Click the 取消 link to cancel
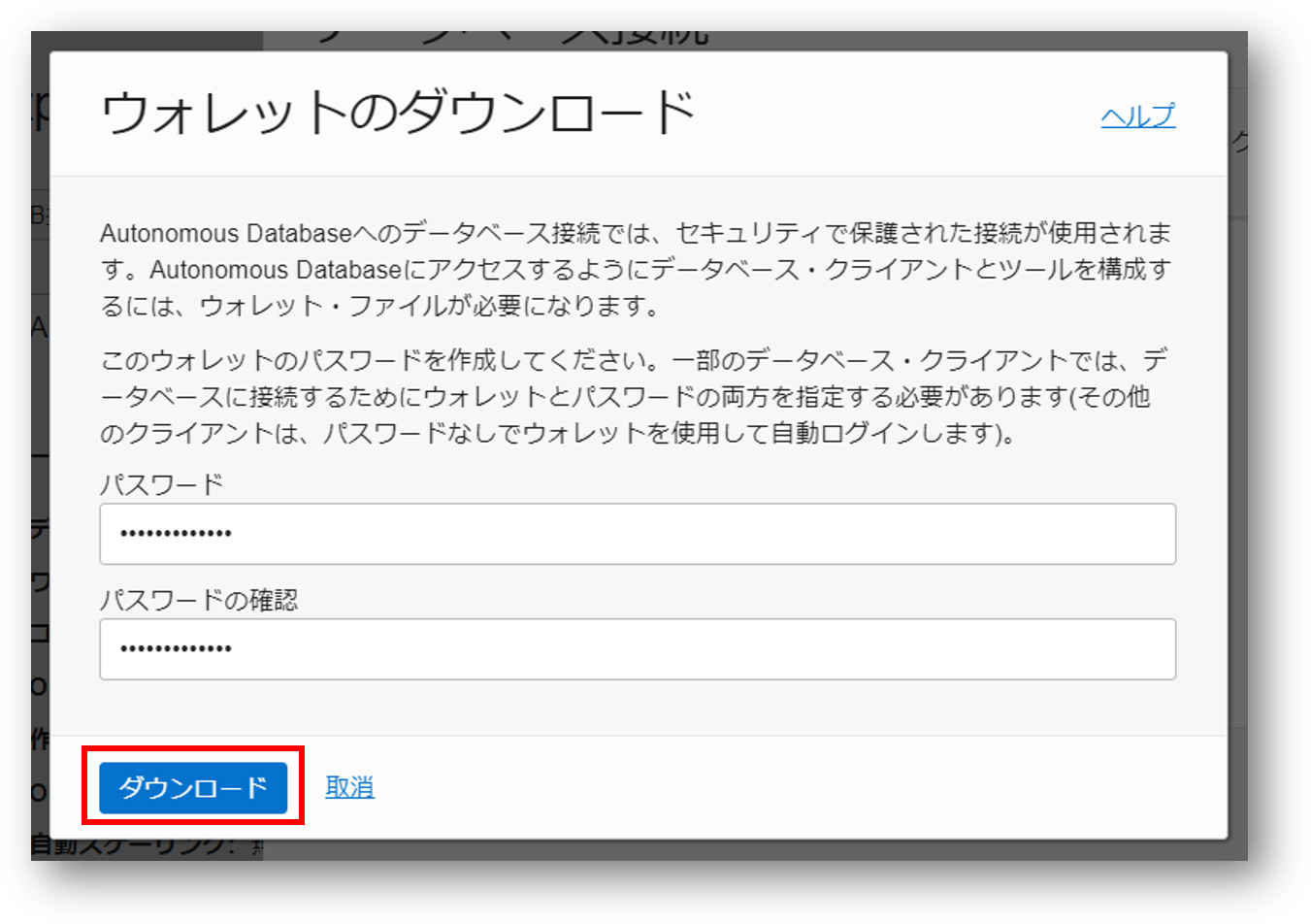Viewport: 1311px width, 924px height. point(349,787)
